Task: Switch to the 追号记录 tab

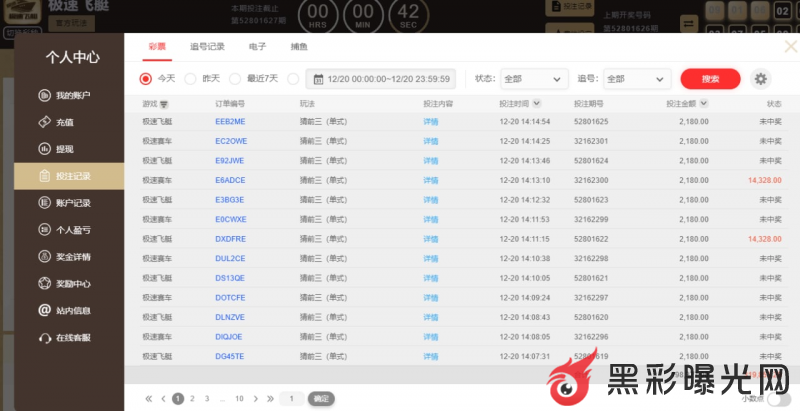Action: click(207, 47)
